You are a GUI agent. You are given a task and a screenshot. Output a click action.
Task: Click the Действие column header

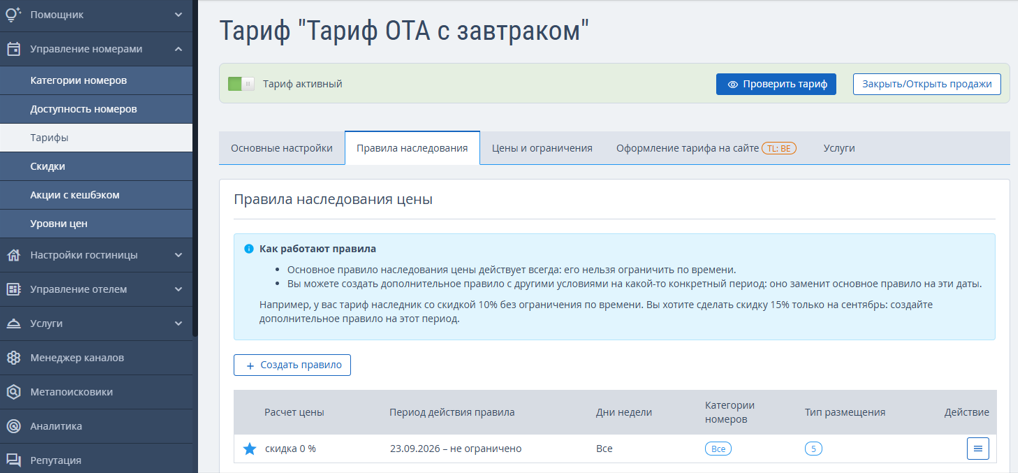[x=967, y=412]
